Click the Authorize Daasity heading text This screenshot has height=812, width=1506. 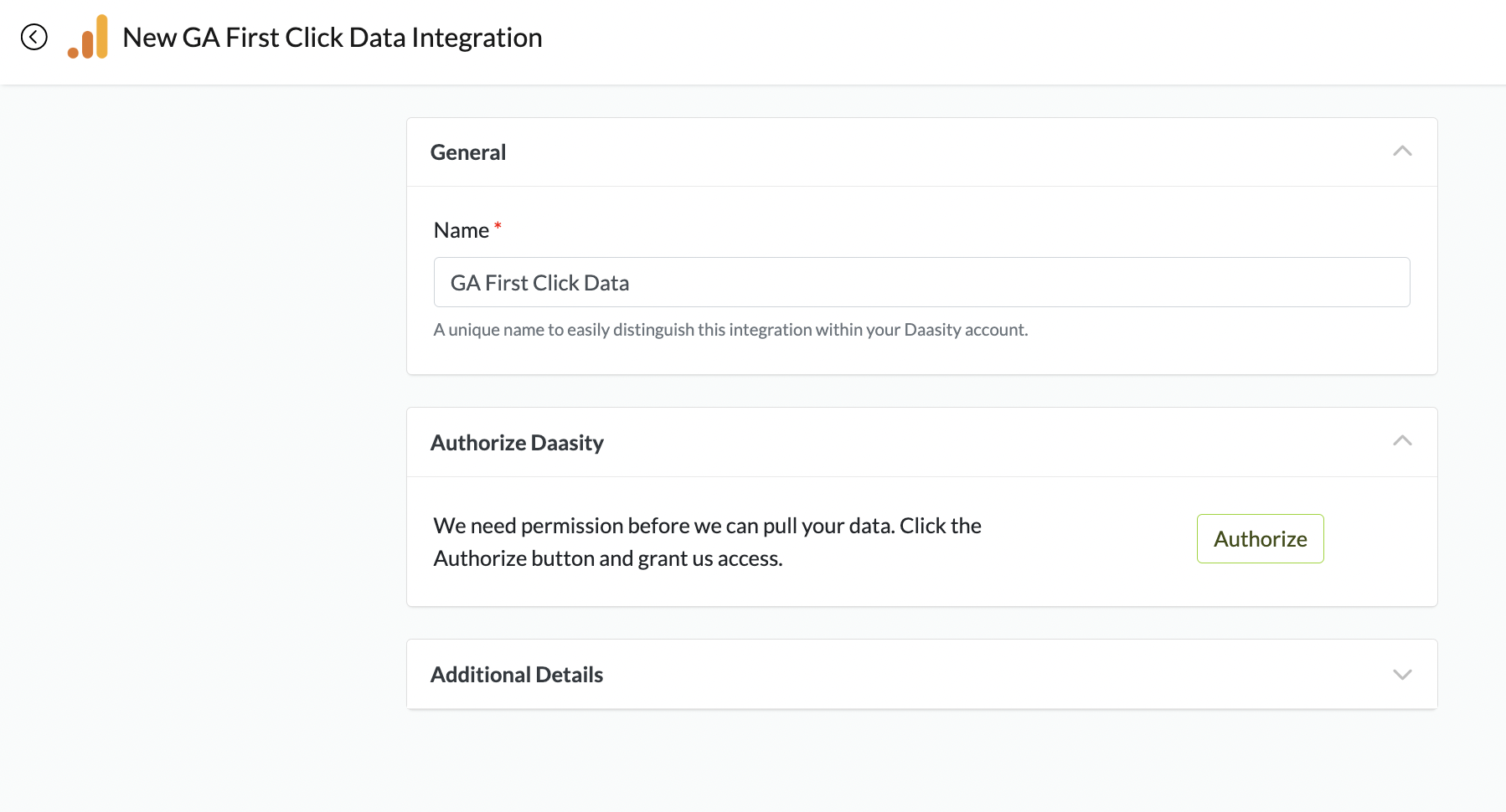coord(517,443)
